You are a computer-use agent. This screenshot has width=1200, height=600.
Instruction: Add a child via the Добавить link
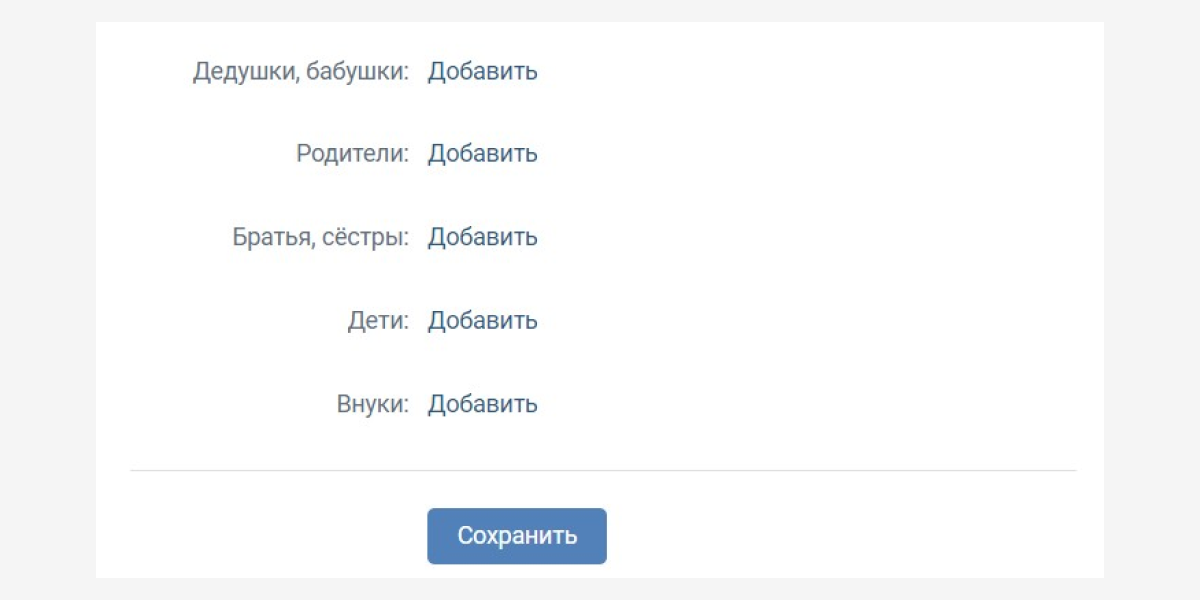pos(483,321)
